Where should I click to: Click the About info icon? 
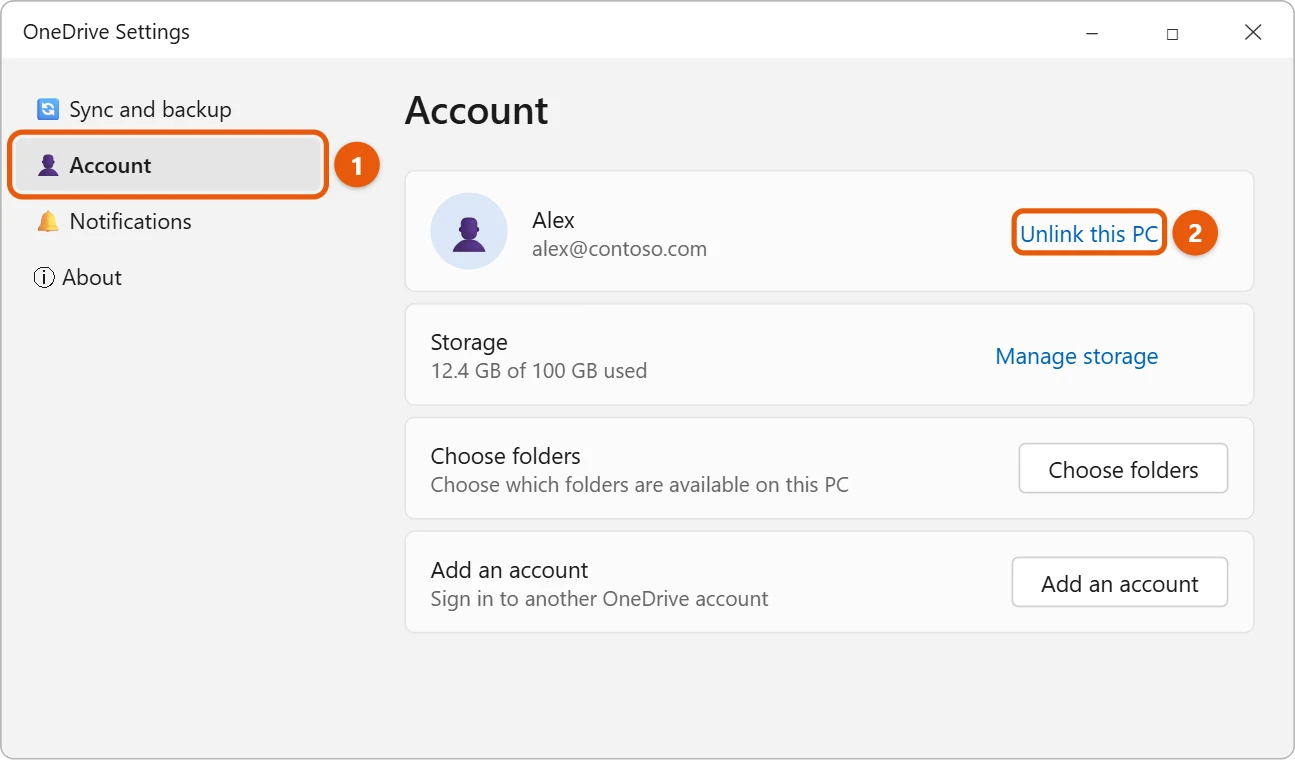click(44, 277)
